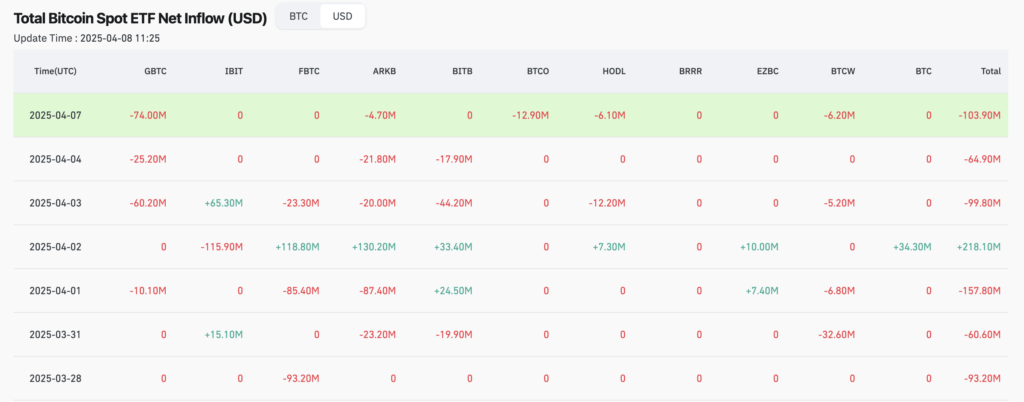This screenshot has height=402, width=1024.
Task: Click the -87.40M ARKB value
Action: [x=377, y=291]
